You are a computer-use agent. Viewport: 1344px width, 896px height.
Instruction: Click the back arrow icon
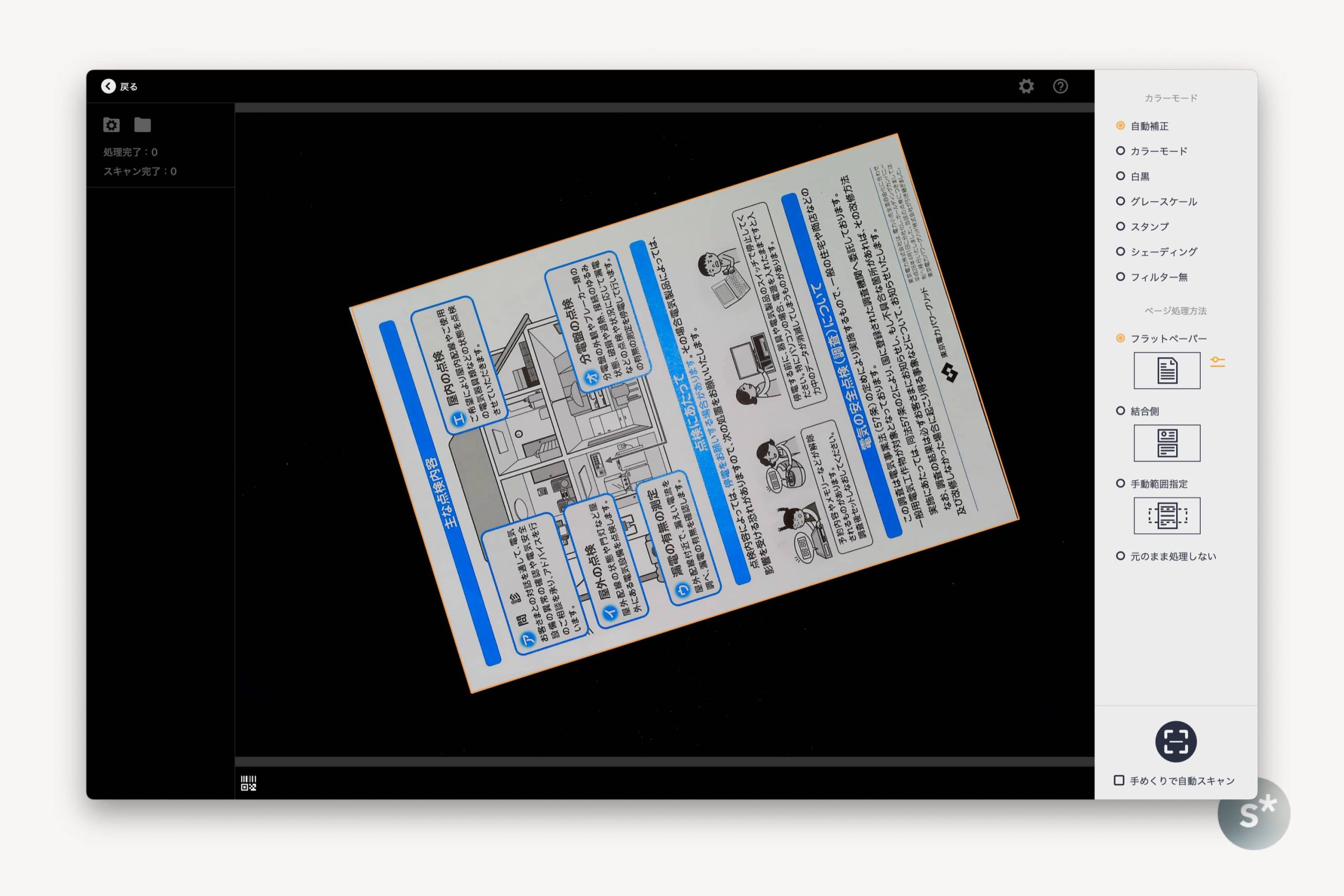point(108,86)
